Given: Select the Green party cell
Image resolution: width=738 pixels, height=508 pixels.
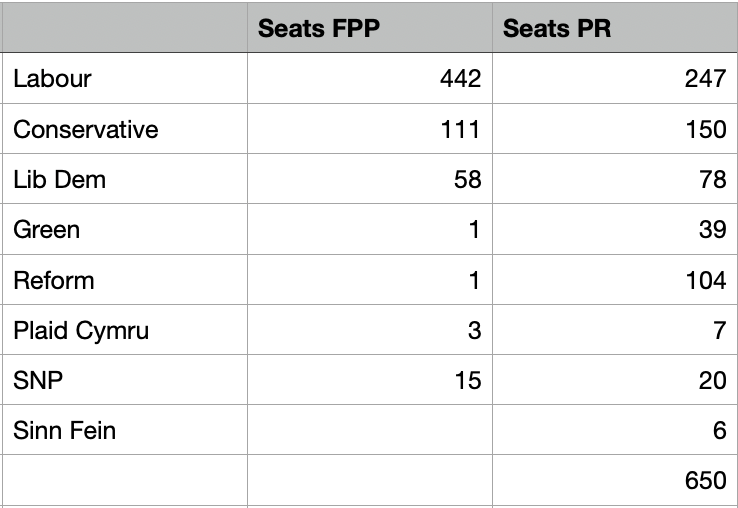Looking at the screenshot, I should [125, 230].
